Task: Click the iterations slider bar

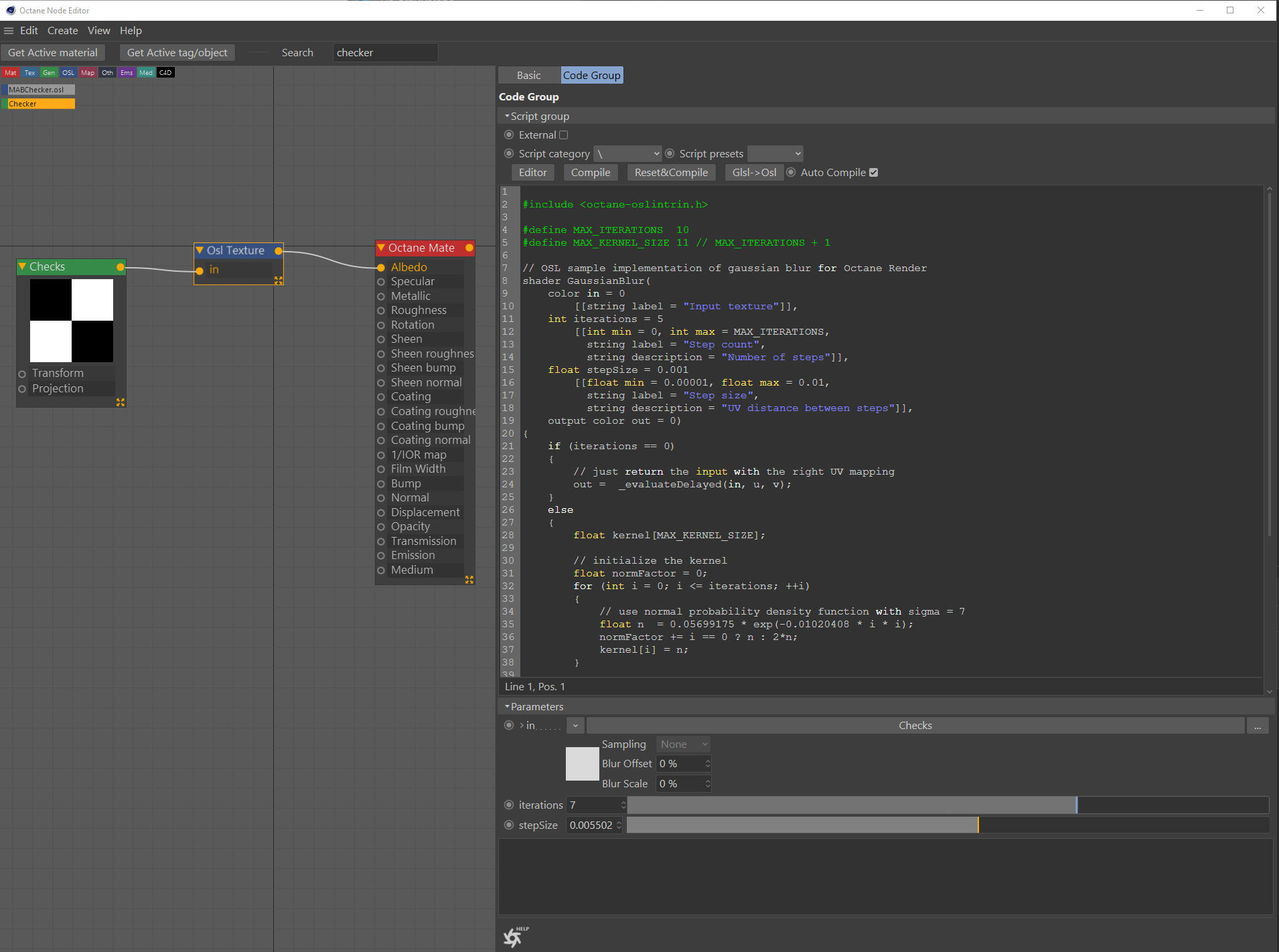Action: point(948,805)
